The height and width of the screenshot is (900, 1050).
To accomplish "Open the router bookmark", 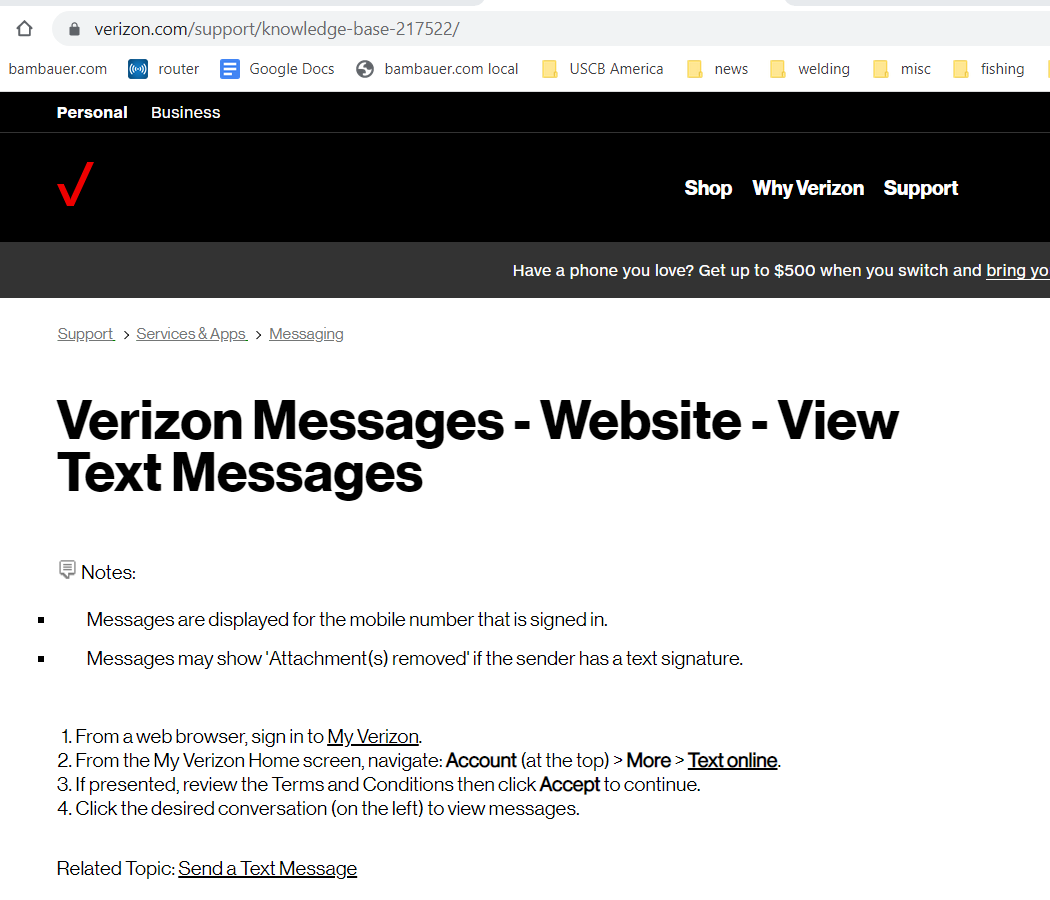I will point(164,69).
